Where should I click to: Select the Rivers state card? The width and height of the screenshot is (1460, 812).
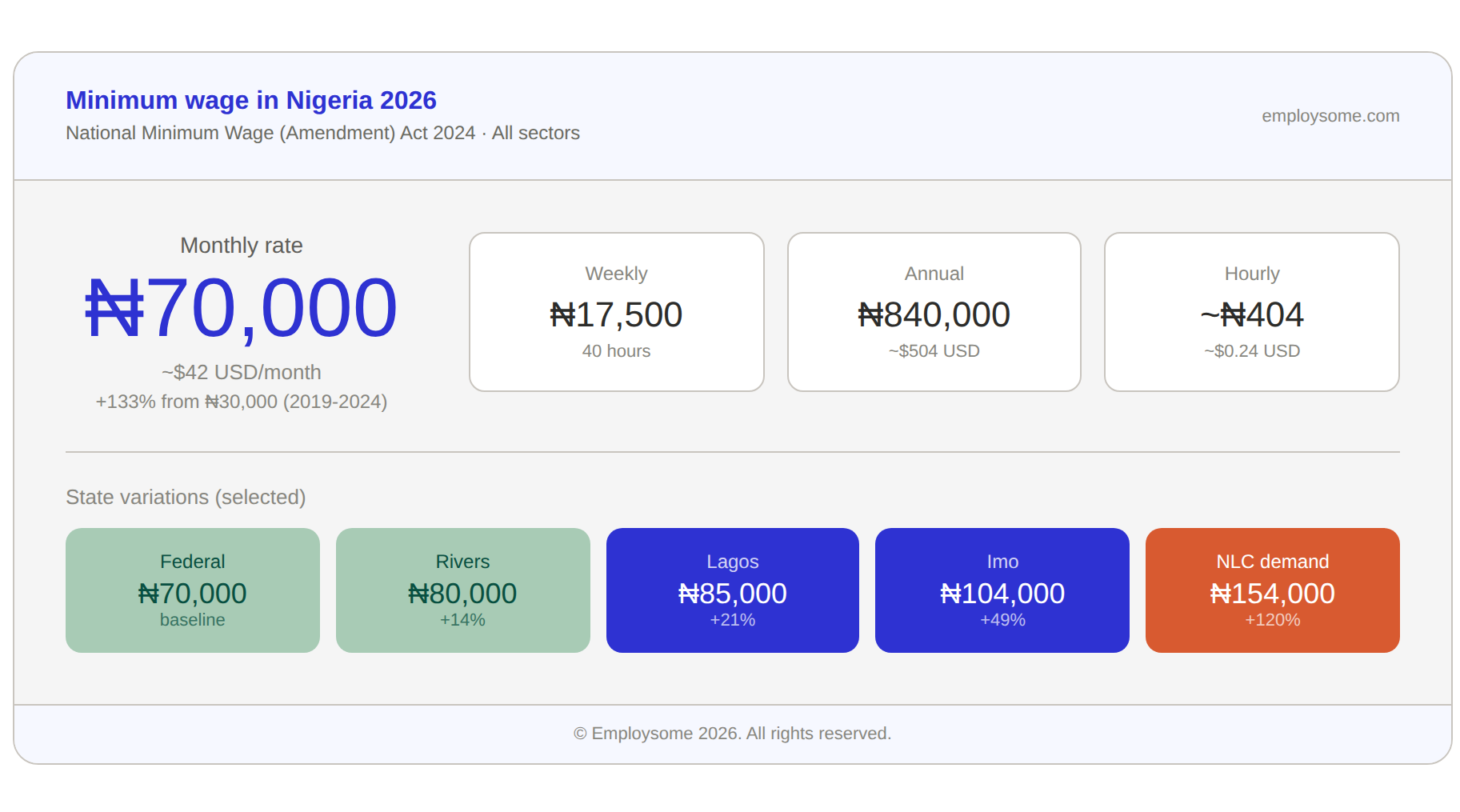[x=462, y=590]
